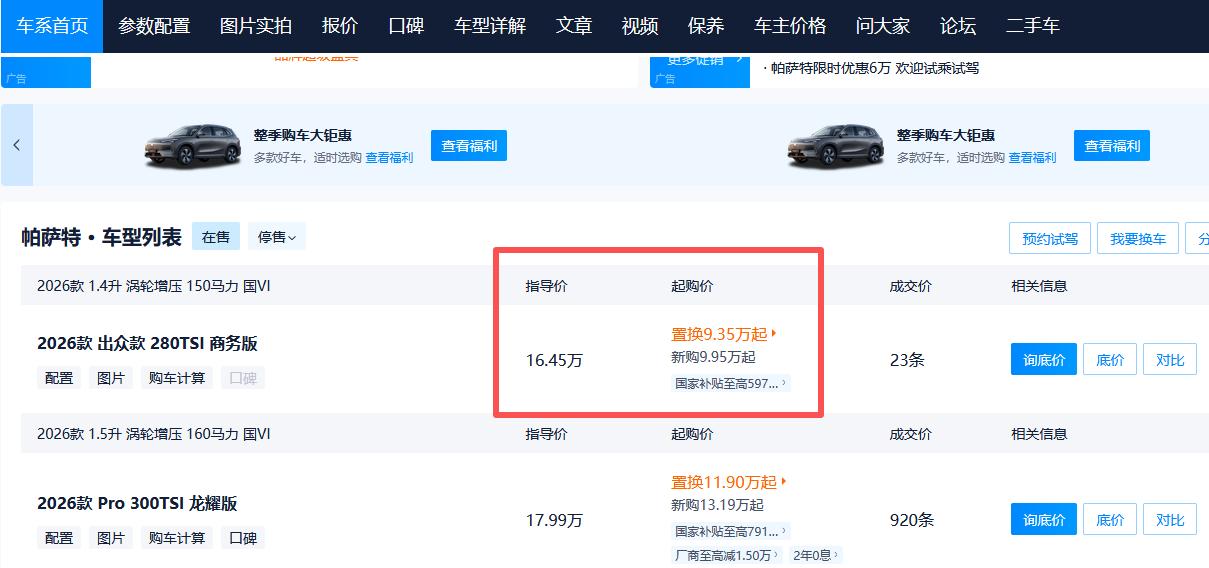
Task: Click 对比 for 280TSI 商务版
Action: pos(1170,360)
